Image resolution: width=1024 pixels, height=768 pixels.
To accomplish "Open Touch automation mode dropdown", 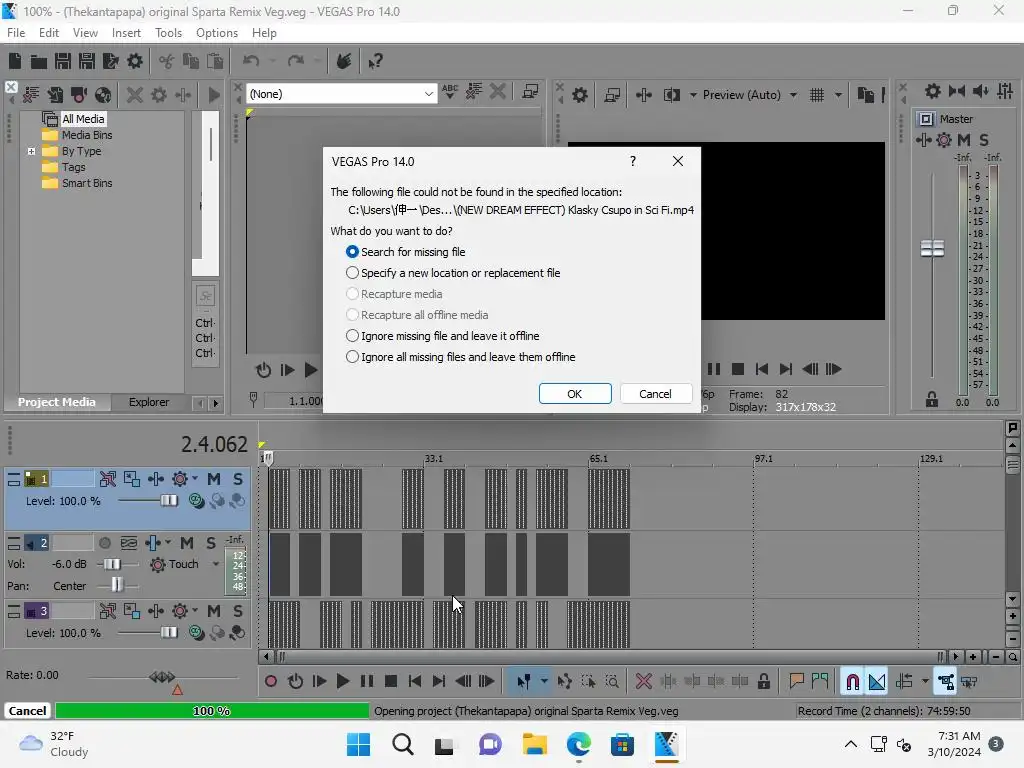I will [216, 564].
